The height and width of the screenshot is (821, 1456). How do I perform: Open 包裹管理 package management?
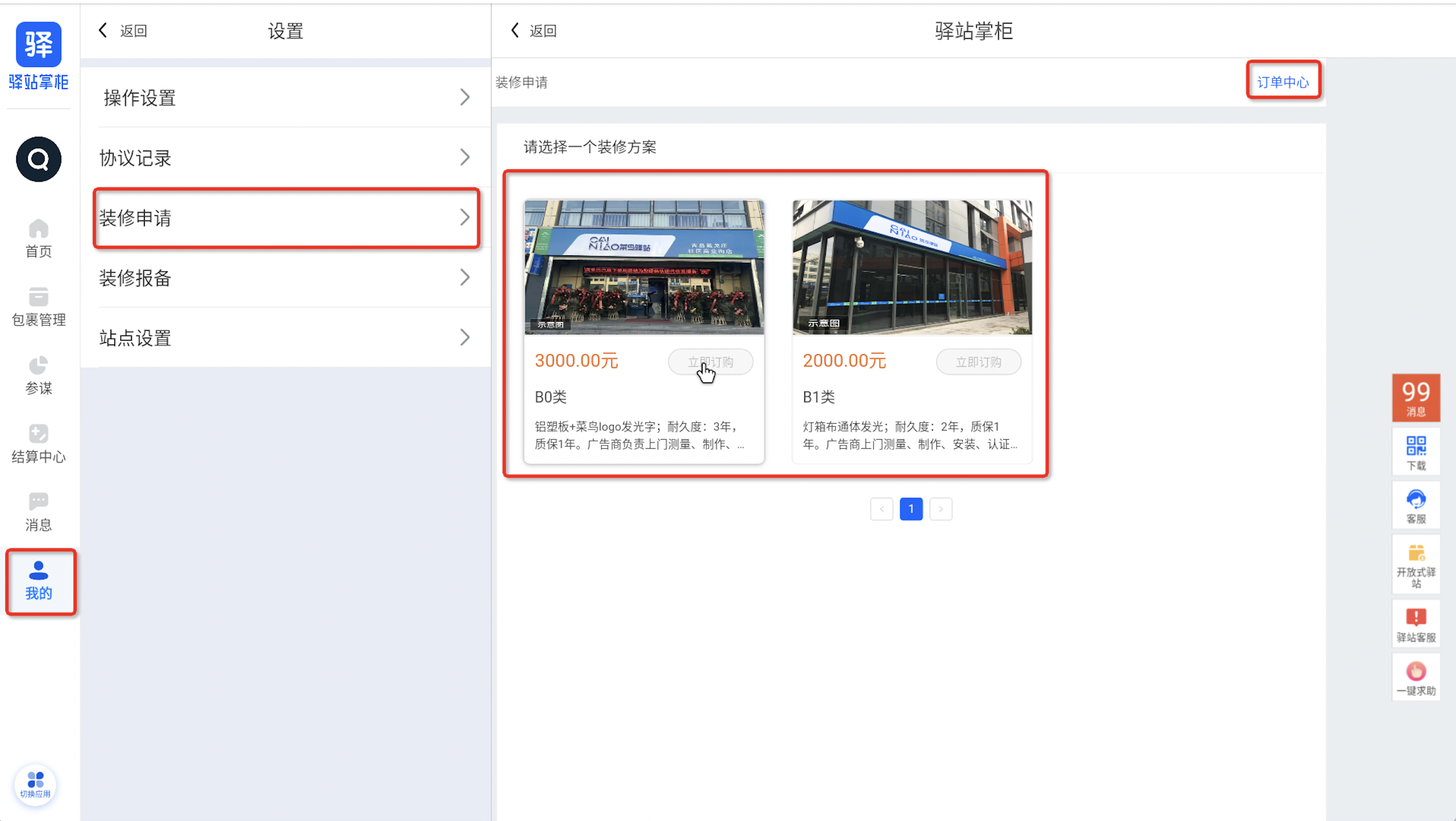[38, 307]
